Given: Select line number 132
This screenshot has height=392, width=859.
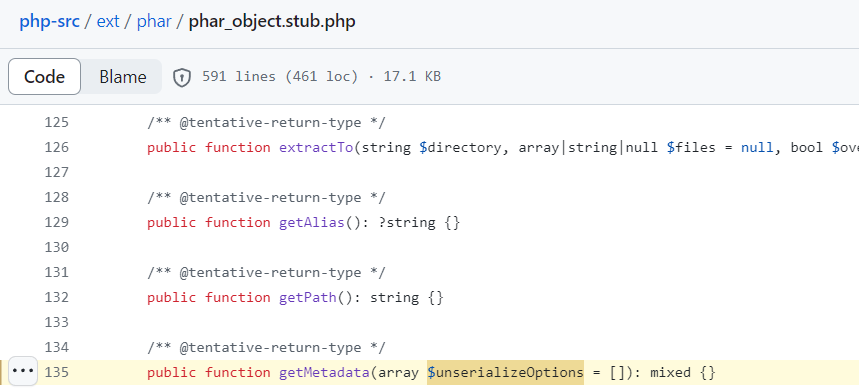Looking at the screenshot, I should [x=56, y=297].
